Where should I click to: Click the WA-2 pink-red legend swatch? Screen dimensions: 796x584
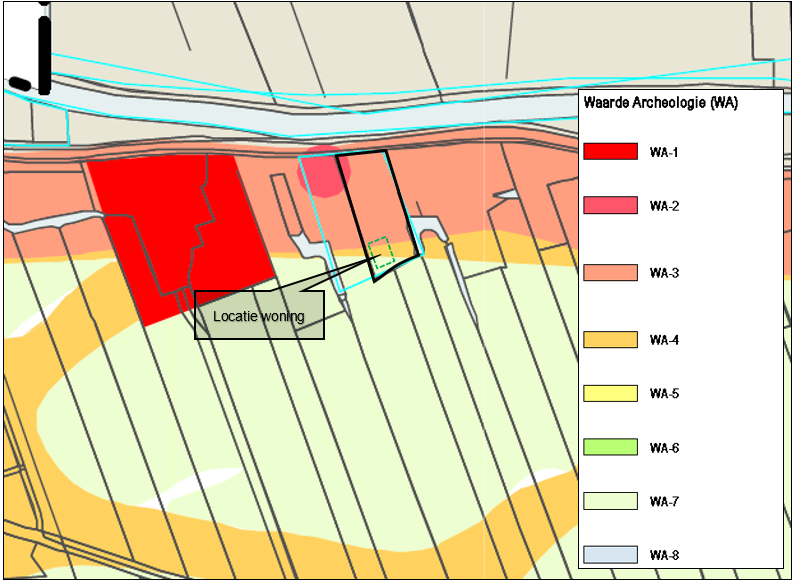[610, 205]
